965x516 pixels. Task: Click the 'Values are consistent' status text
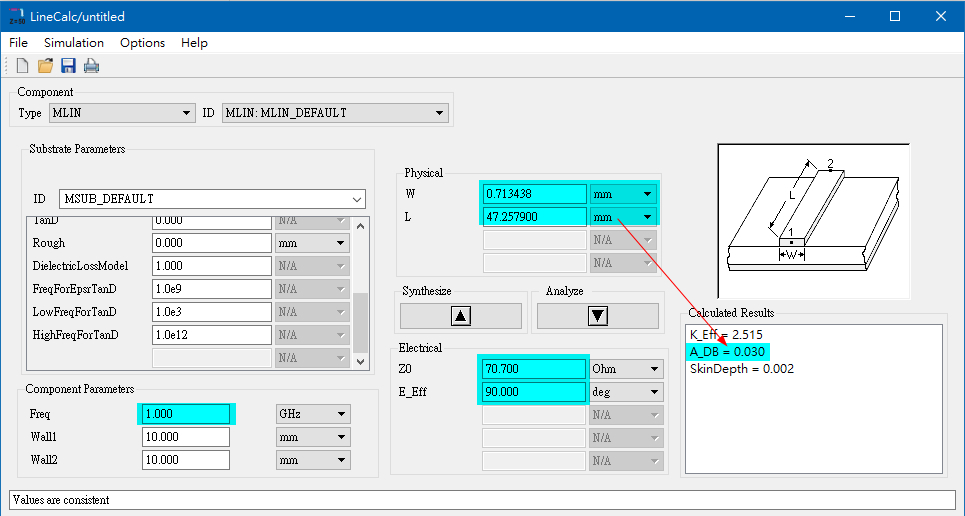(61, 500)
